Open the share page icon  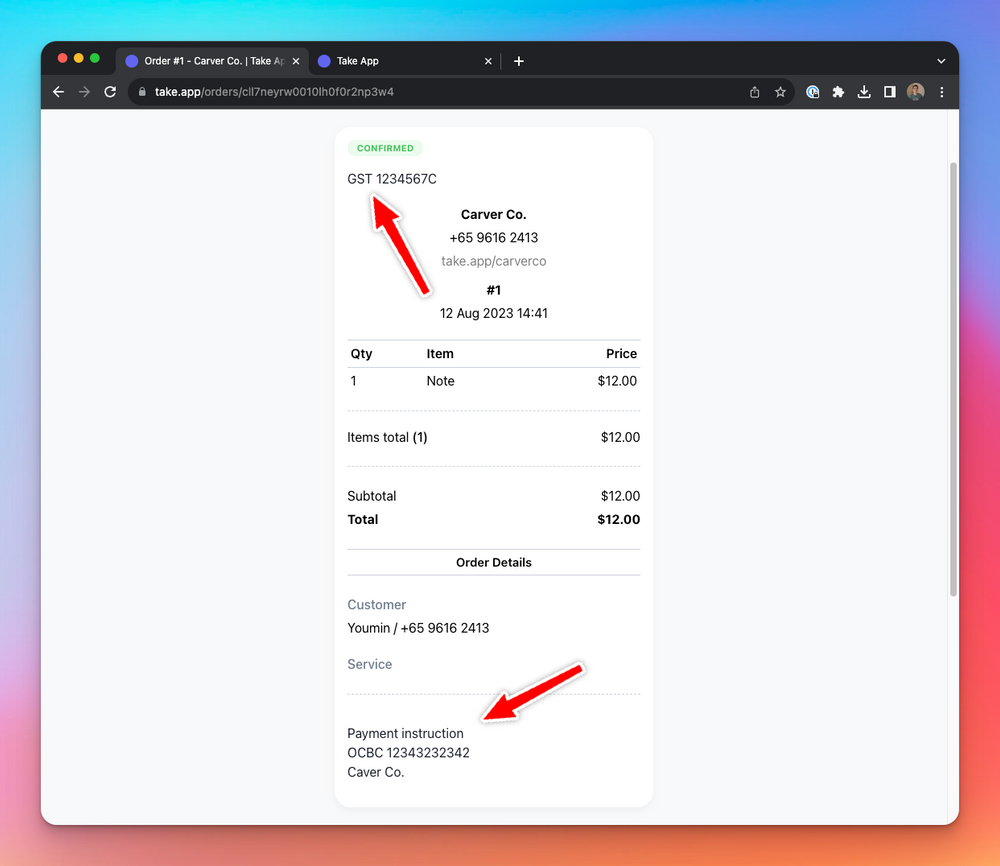(x=754, y=92)
